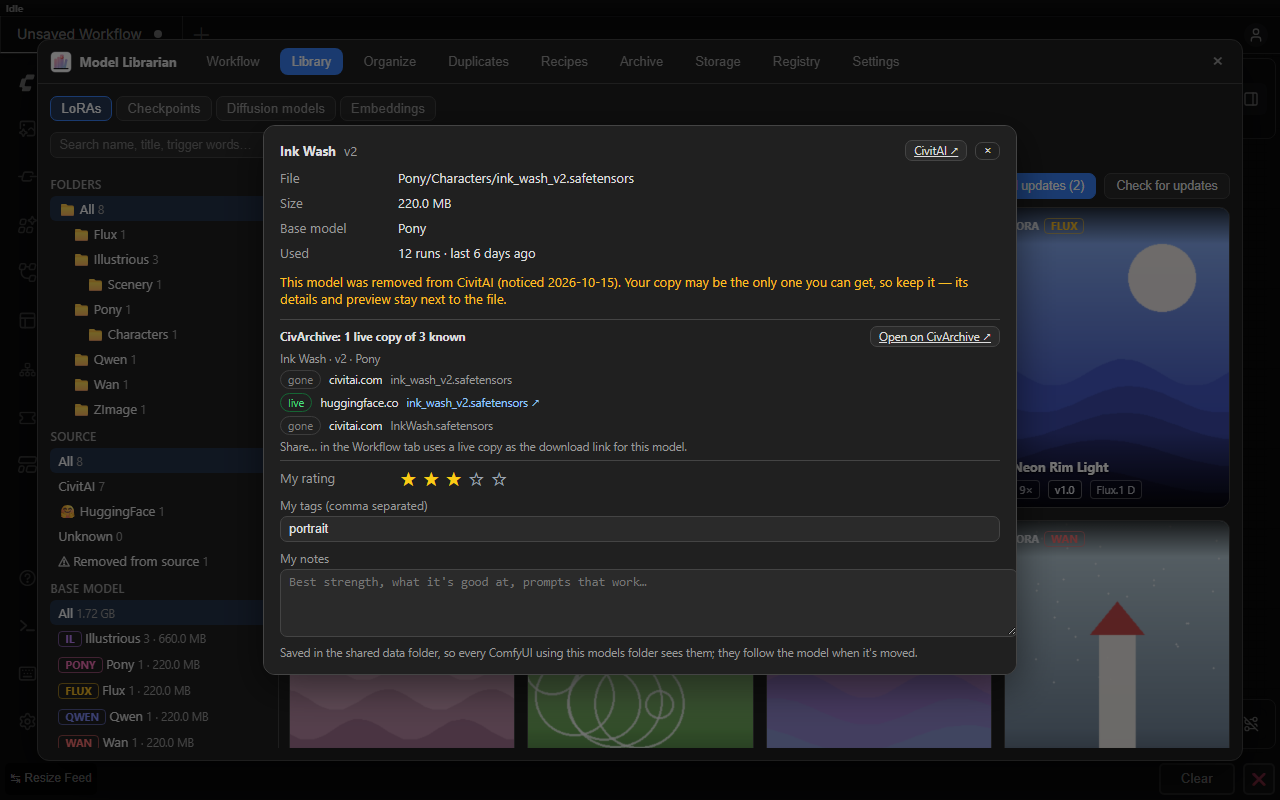This screenshot has height=800, width=1280.
Task: Filter base model by Flux
Action: click(x=157, y=690)
